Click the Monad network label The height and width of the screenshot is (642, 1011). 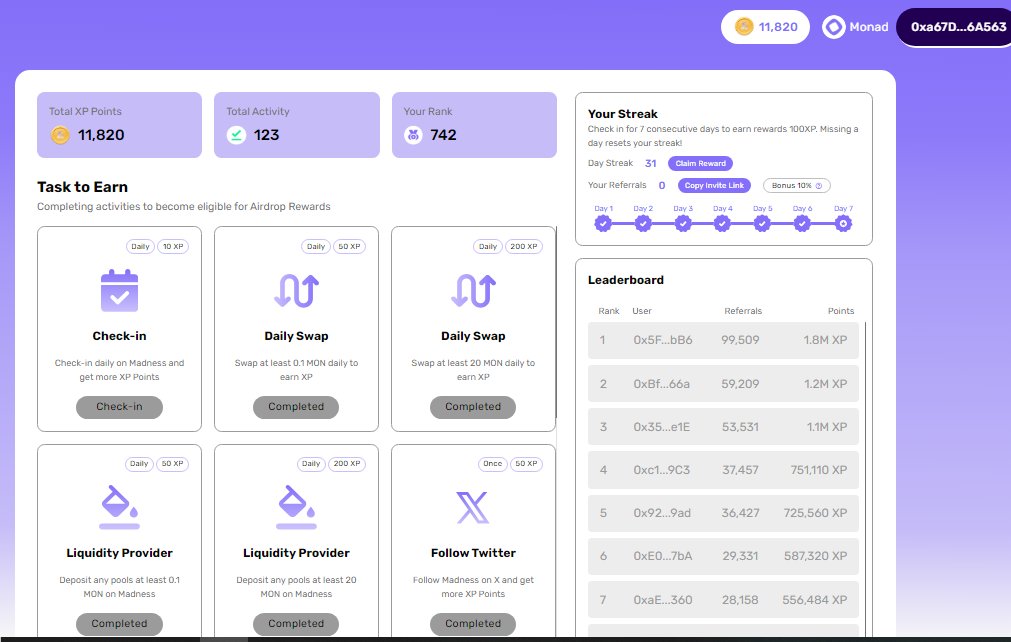tap(869, 27)
